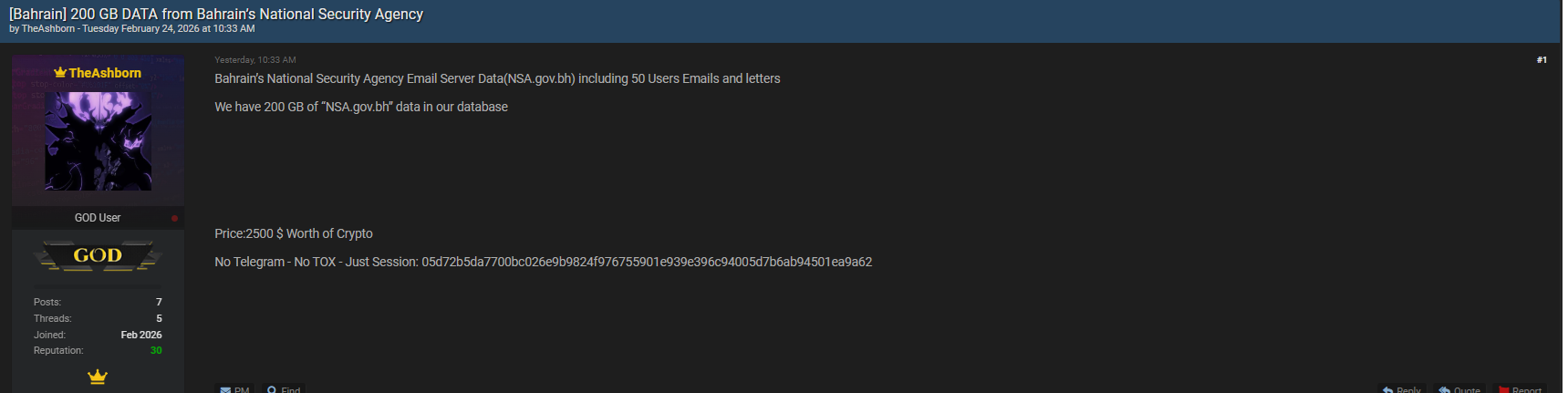Open TheAshborn's avatar image
This screenshot has height=393, width=1568.
(x=99, y=140)
